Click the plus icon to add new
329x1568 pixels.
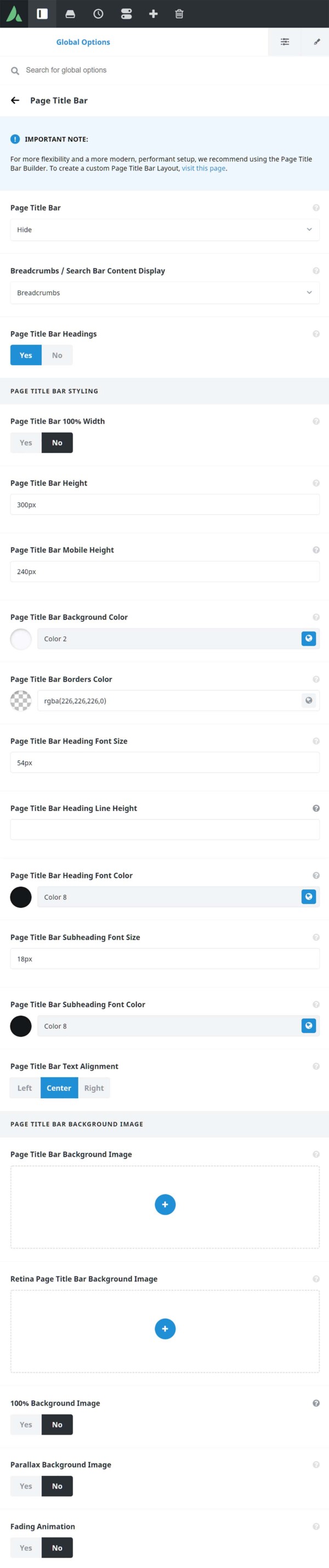click(x=152, y=13)
